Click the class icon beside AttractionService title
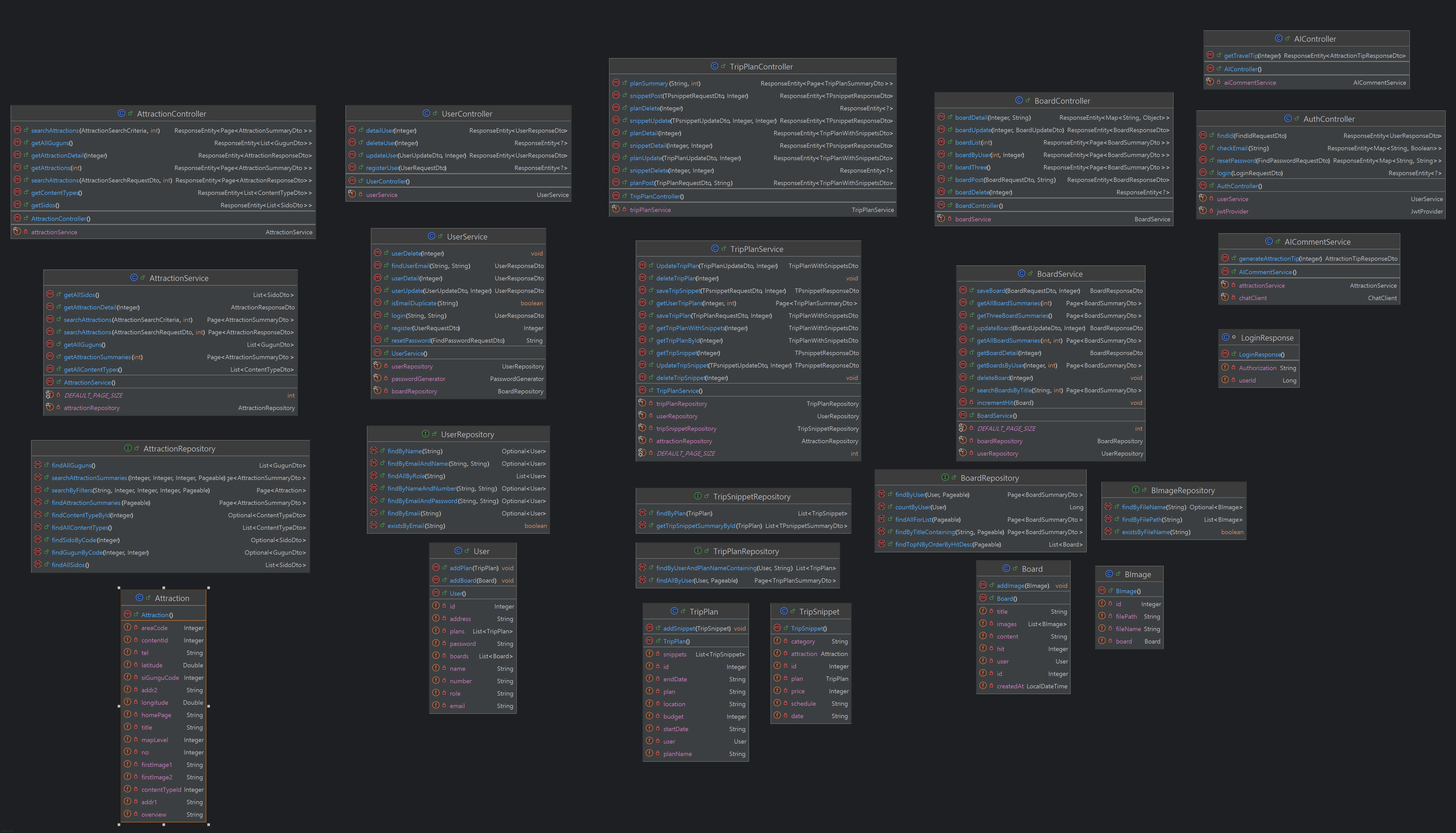Image resolution: width=1456 pixels, height=833 pixels. click(134, 278)
